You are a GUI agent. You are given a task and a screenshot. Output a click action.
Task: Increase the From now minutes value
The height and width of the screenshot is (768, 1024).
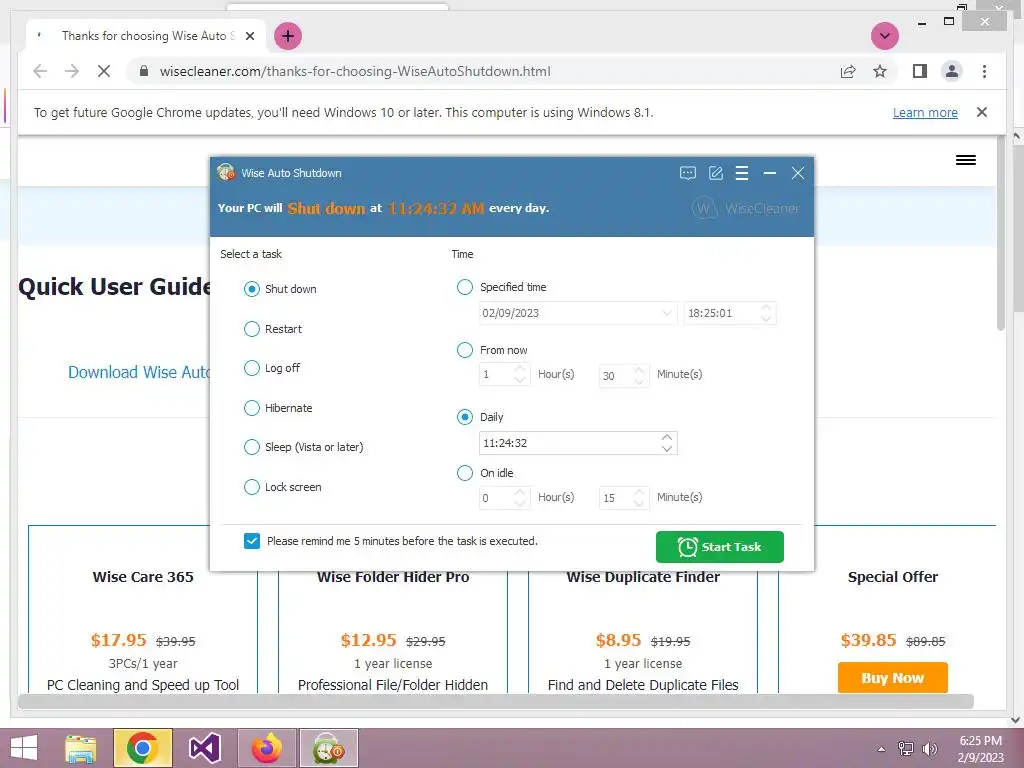(639, 370)
